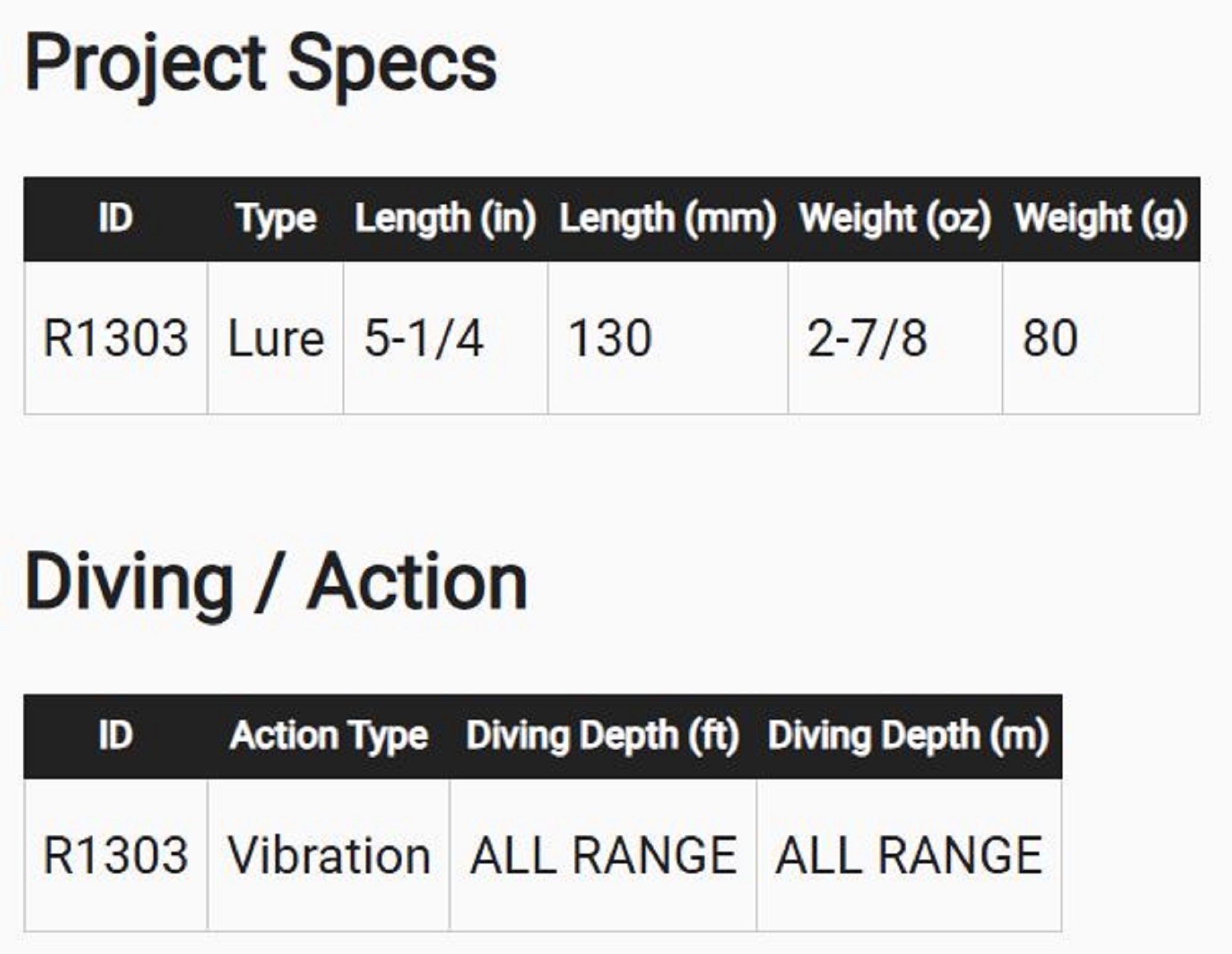The height and width of the screenshot is (954, 1232).
Task: Select ALL RANGE under Diving Depth (ft)
Action: [x=603, y=856]
